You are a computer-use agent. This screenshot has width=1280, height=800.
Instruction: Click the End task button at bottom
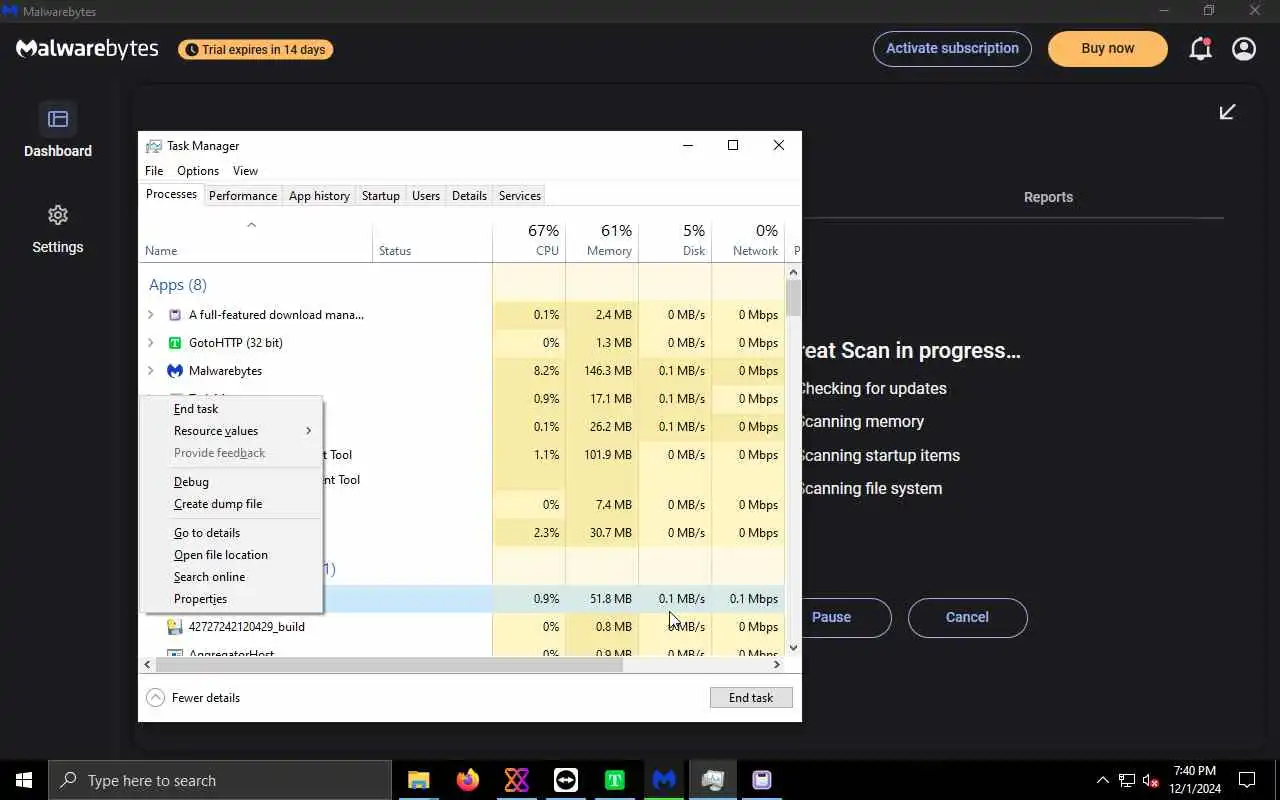click(x=751, y=698)
